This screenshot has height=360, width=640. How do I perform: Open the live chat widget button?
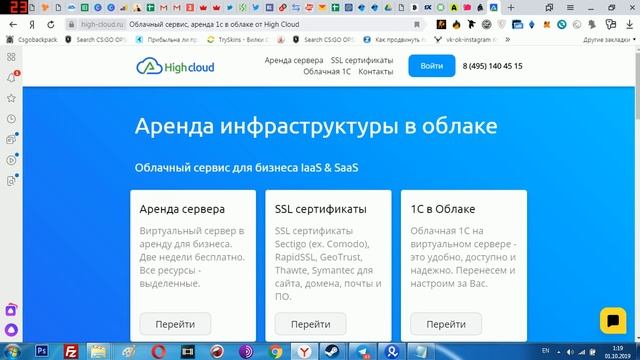(613, 320)
